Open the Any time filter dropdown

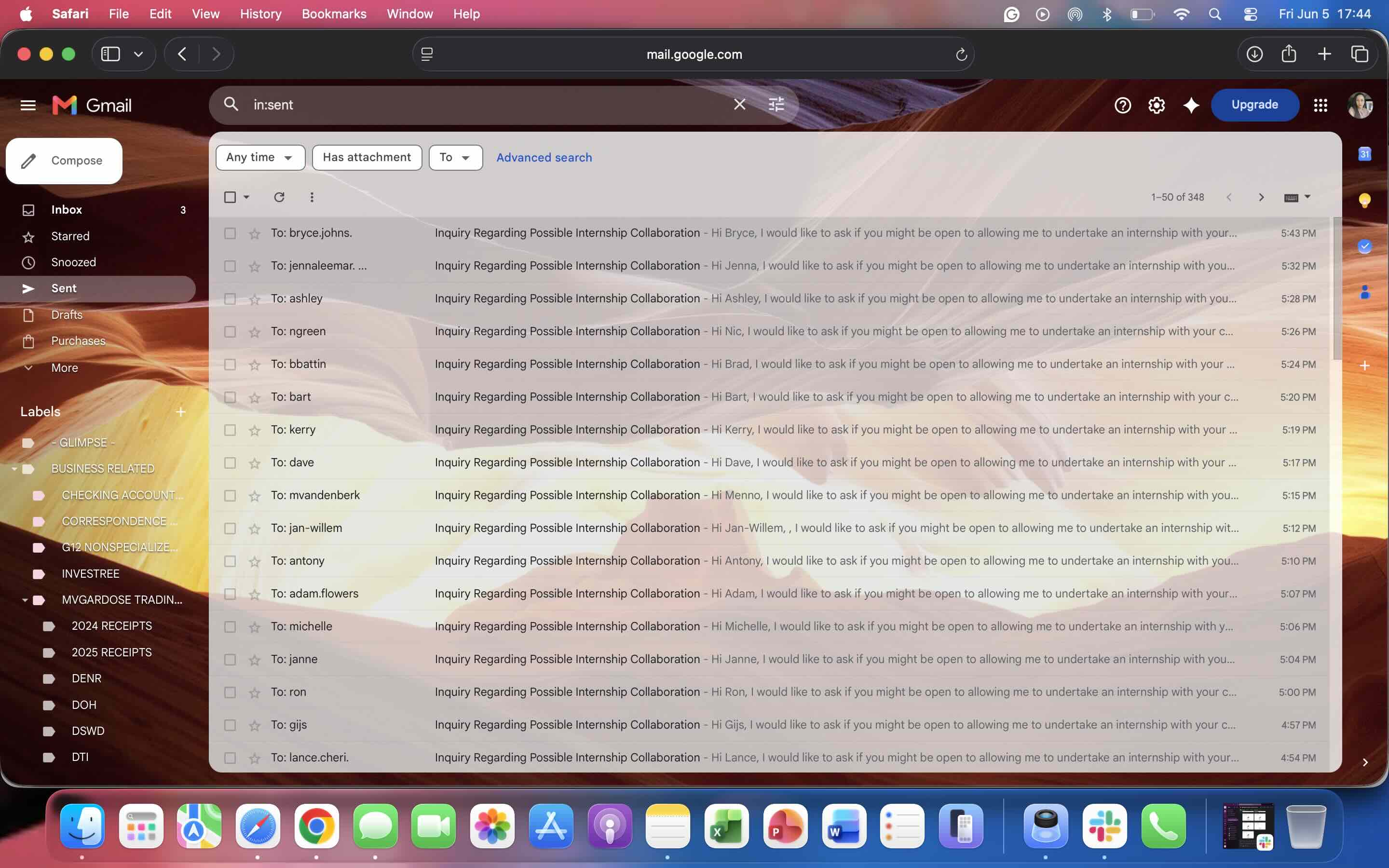coord(260,157)
